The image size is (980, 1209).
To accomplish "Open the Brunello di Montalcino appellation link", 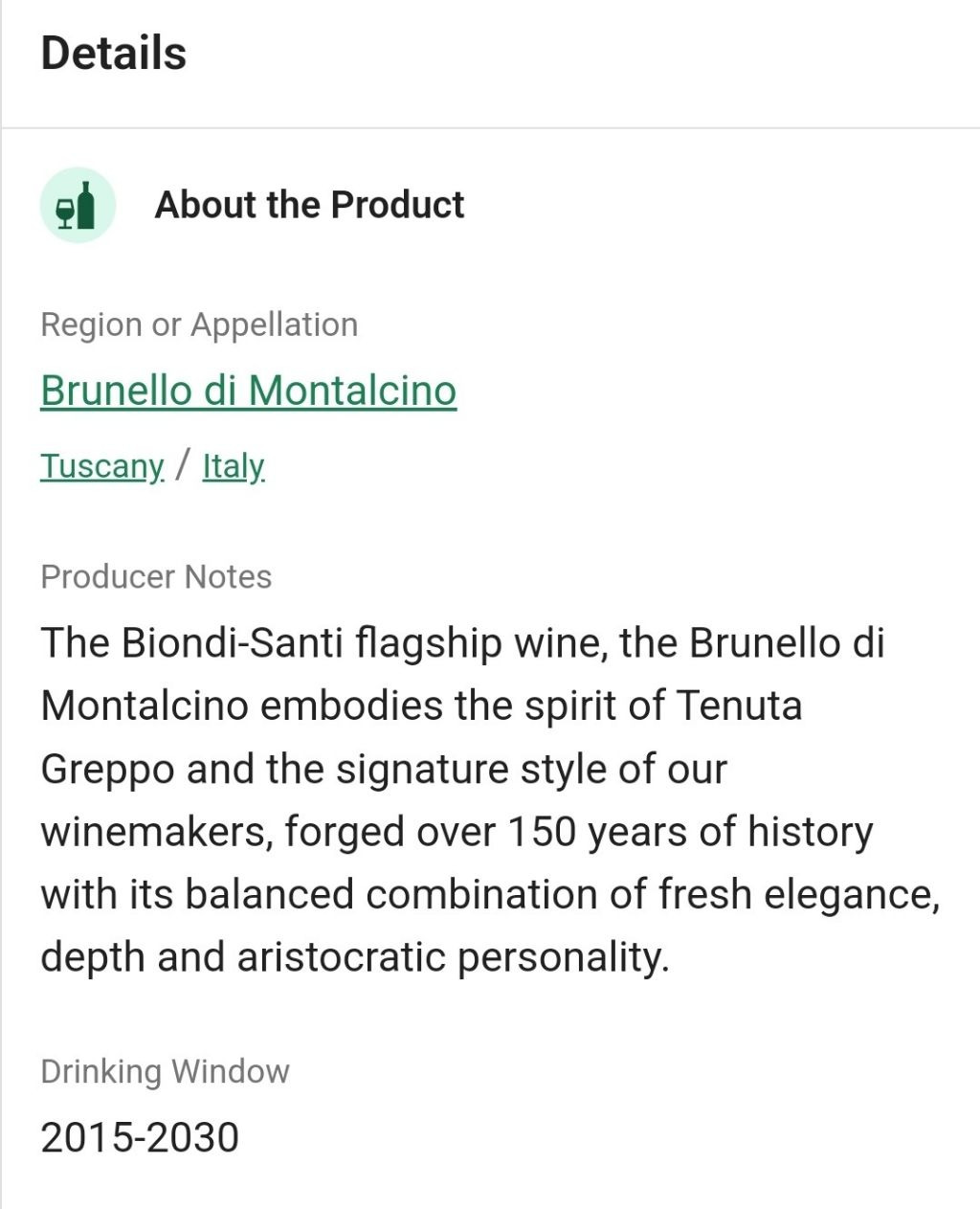I will coord(249,391).
